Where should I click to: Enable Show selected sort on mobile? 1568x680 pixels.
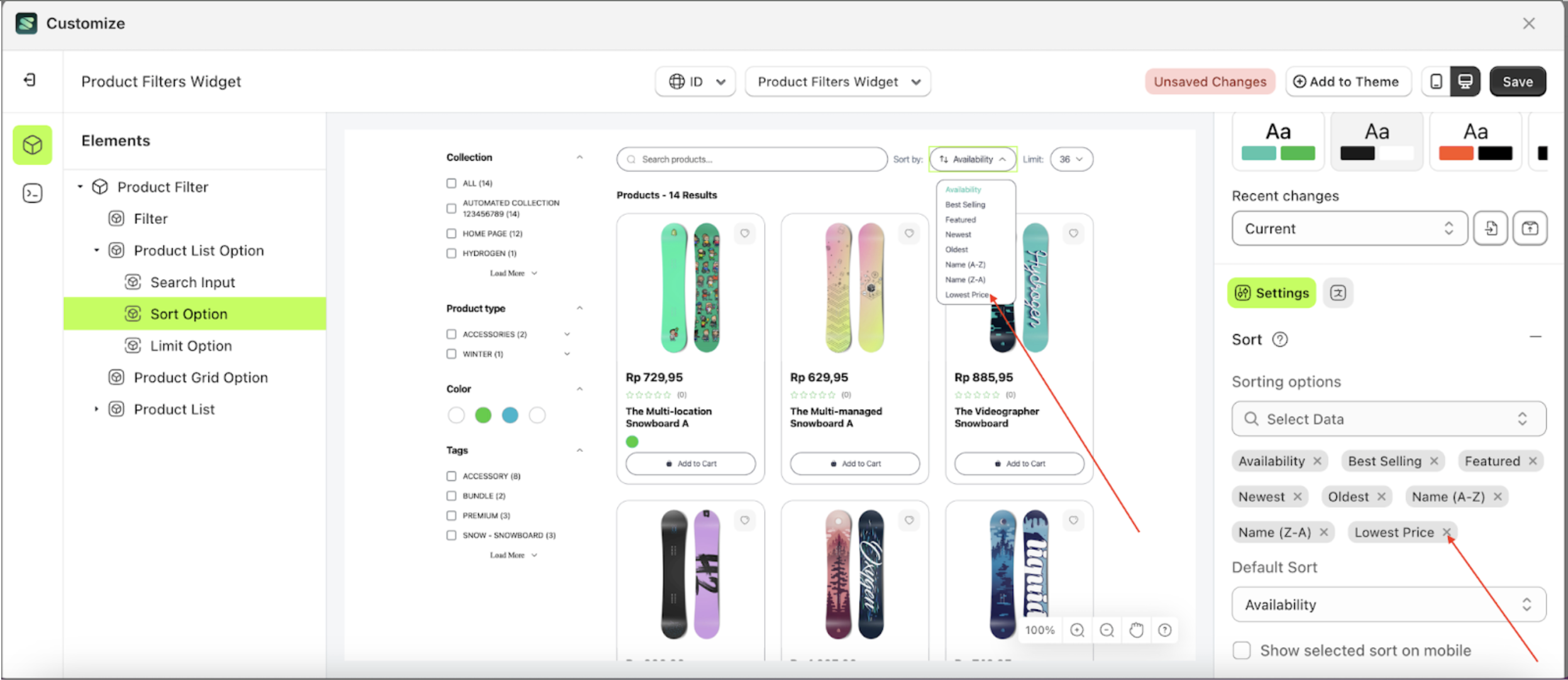(x=1242, y=650)
